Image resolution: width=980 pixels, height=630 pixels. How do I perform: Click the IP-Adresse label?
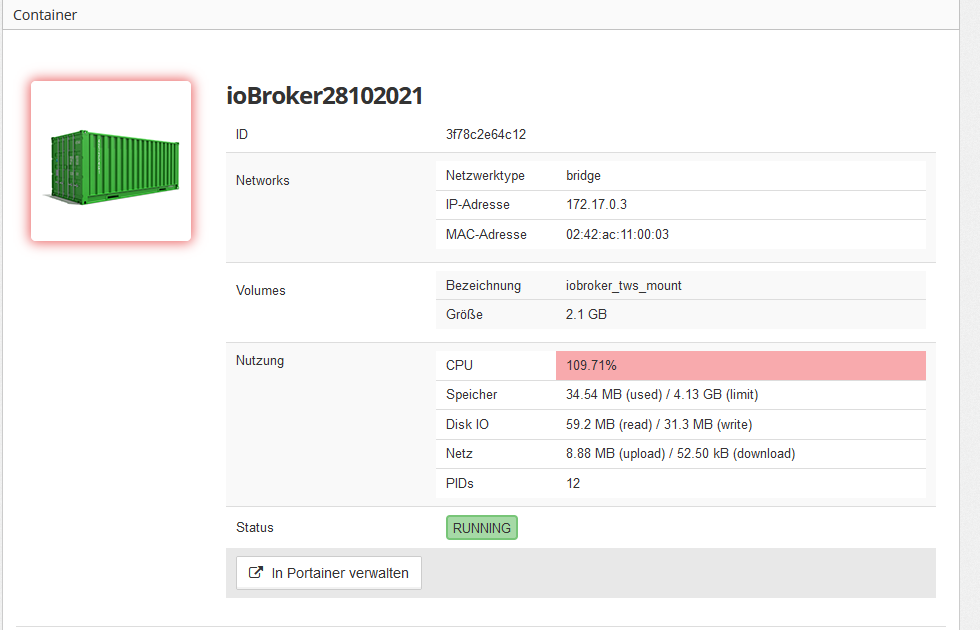point(478,204)
